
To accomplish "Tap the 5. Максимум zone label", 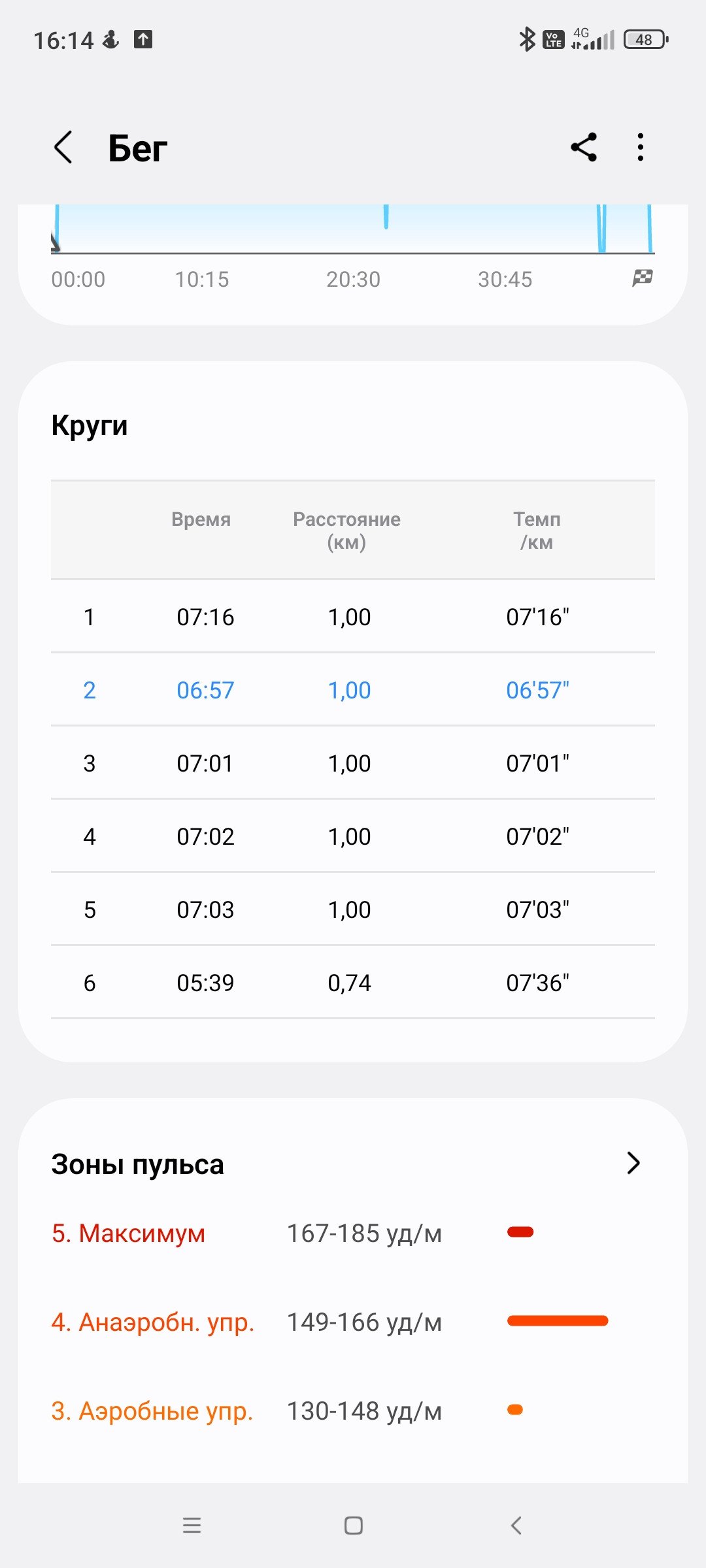I will 129,1233.
